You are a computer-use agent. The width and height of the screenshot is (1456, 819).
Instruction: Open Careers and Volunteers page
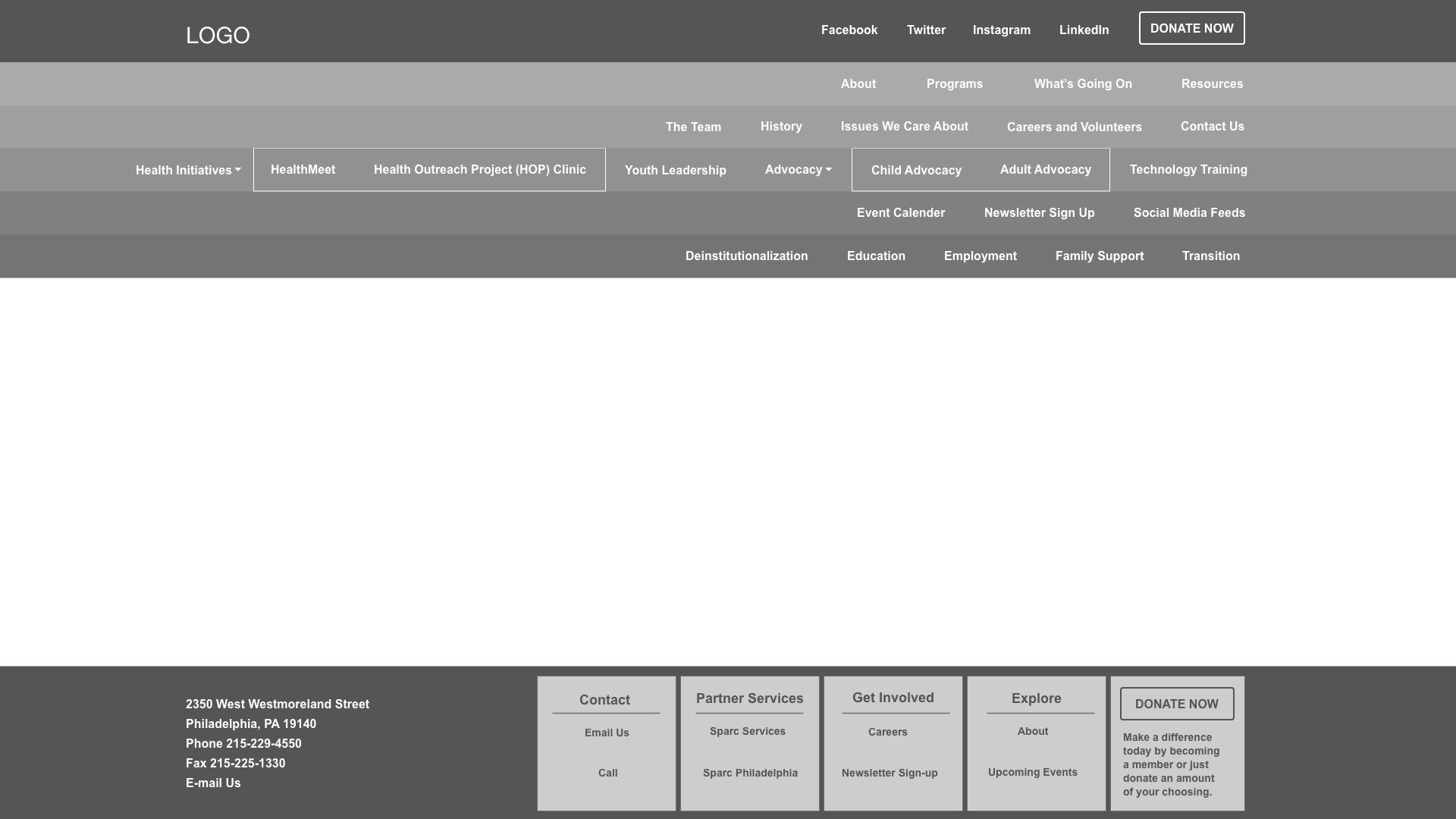point(1074,127)
